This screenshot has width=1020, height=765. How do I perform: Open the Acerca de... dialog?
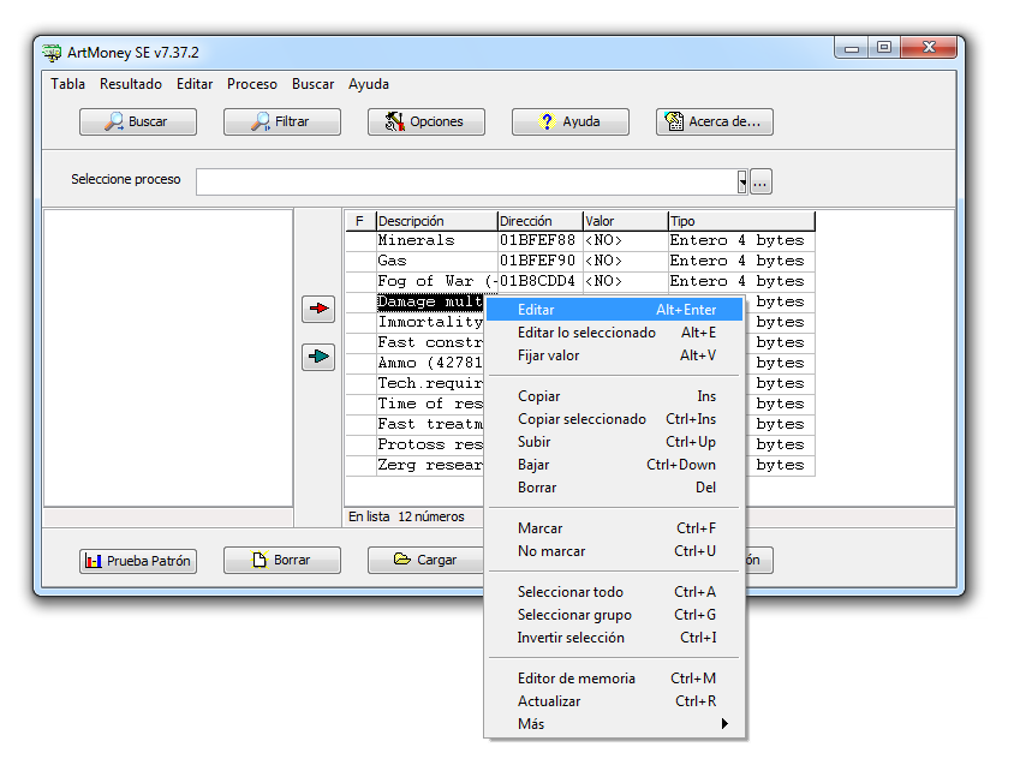714,122
